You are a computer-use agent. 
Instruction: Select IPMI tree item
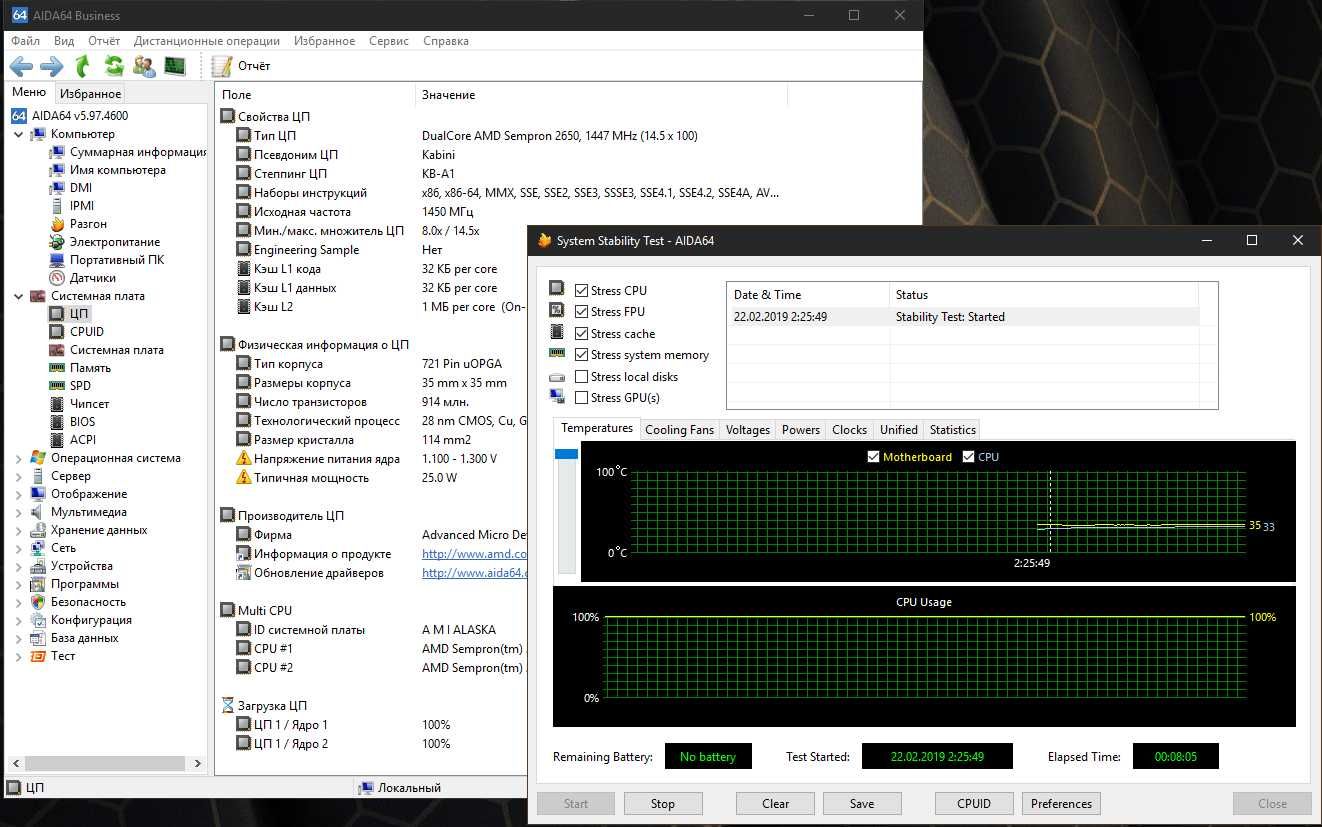pos(82,206)
